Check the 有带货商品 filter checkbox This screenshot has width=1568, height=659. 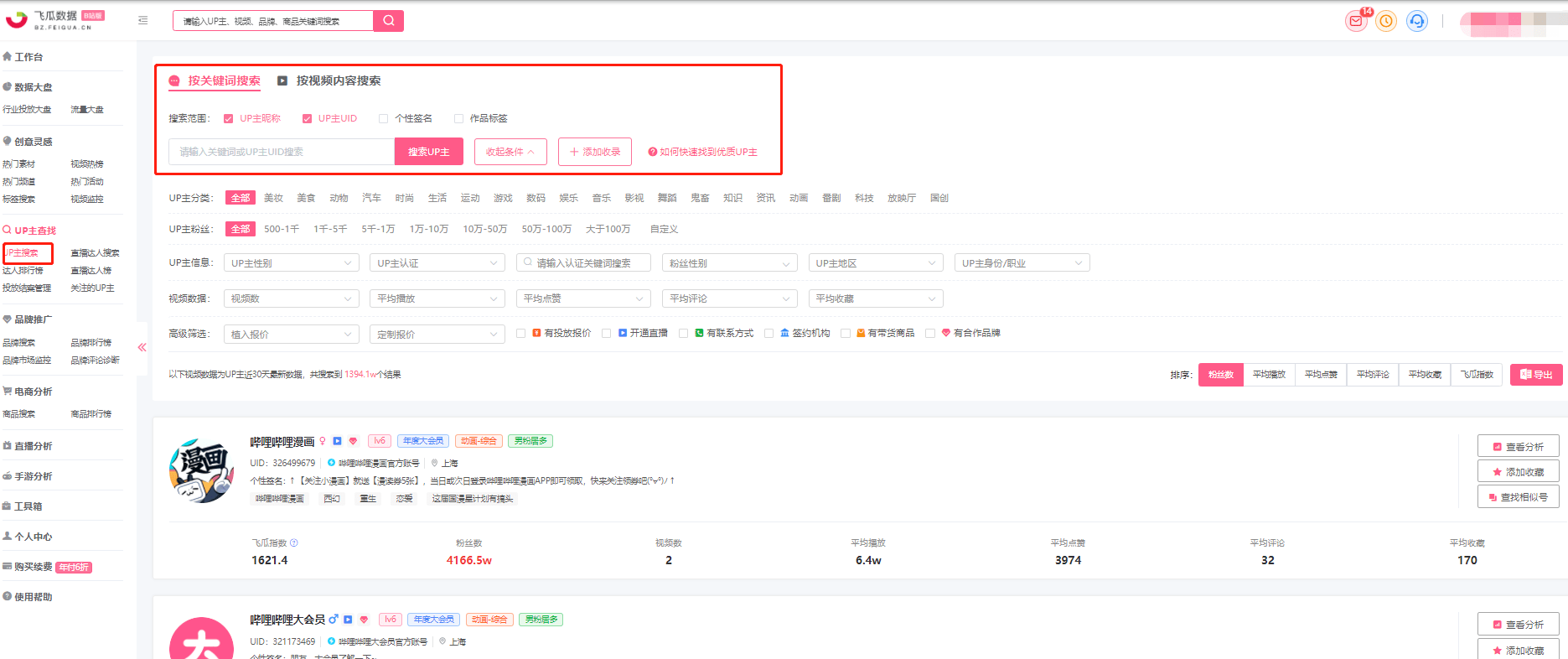click(x=845, y=333)
